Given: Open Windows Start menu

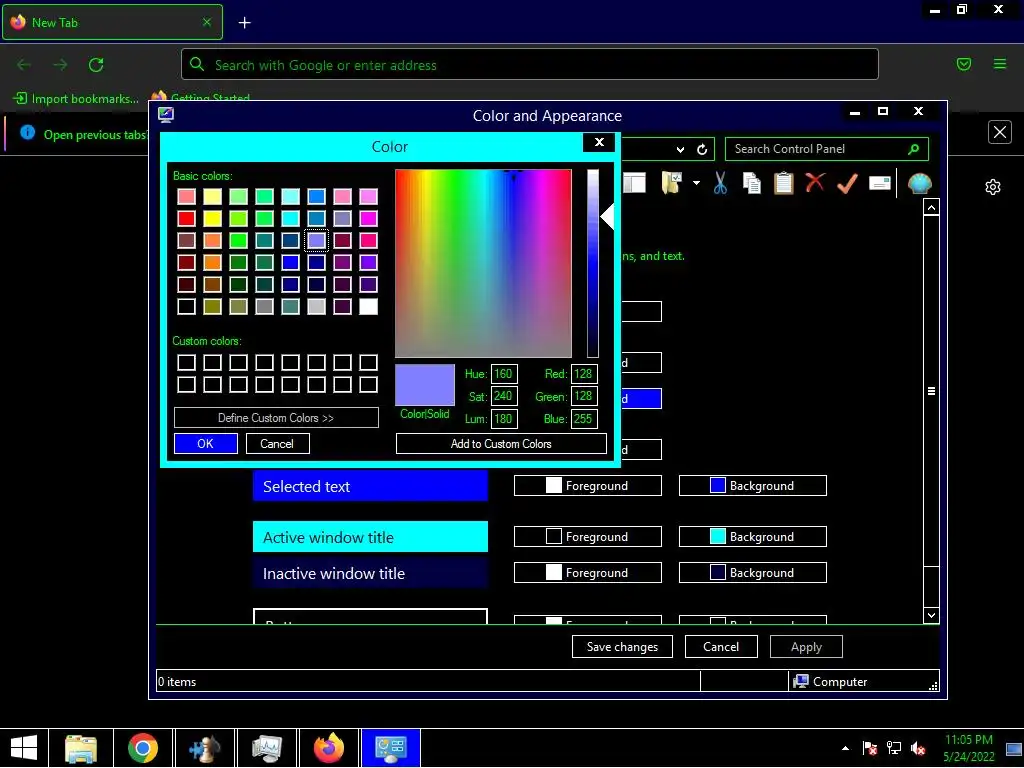Looking at the screenshot, I should pos(24,748).
